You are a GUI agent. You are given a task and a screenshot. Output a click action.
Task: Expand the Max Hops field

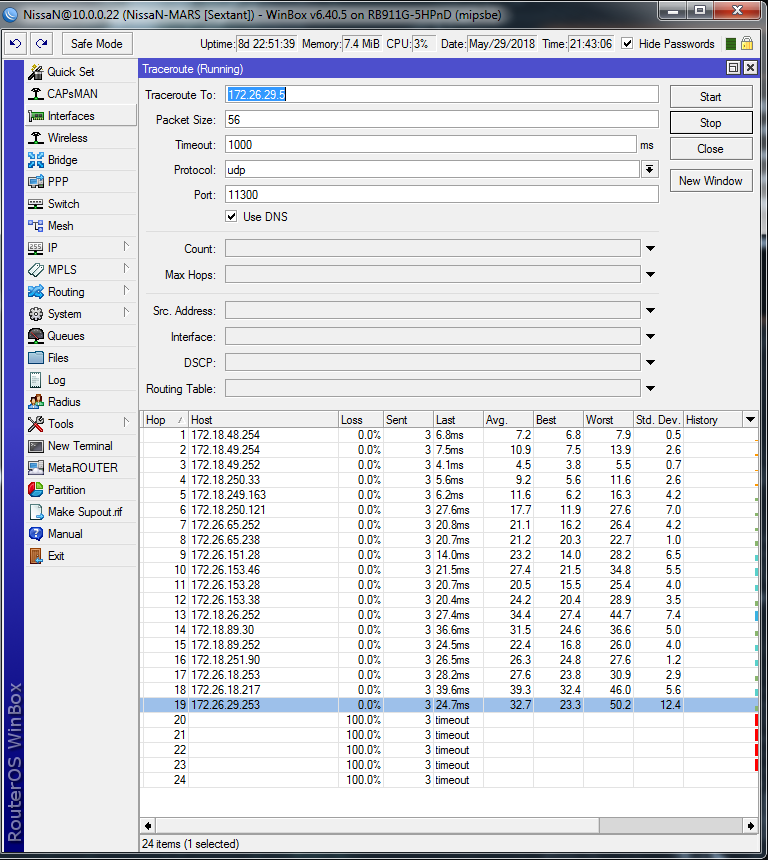650,275
